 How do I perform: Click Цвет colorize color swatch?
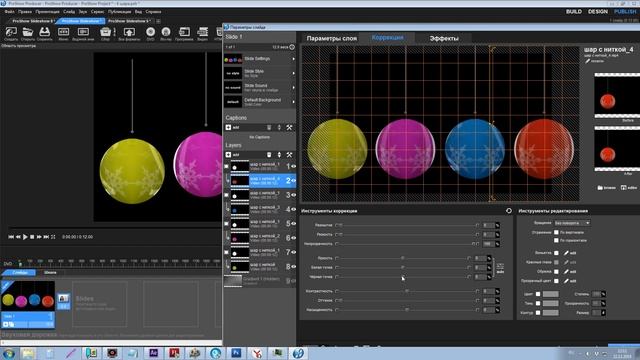point(550,294)
